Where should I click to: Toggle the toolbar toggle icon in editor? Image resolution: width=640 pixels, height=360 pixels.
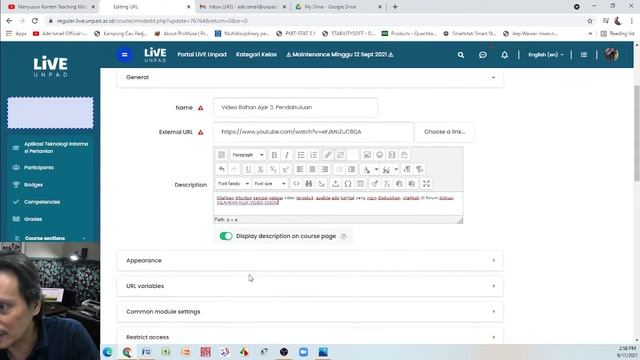[x=222, y=155]
